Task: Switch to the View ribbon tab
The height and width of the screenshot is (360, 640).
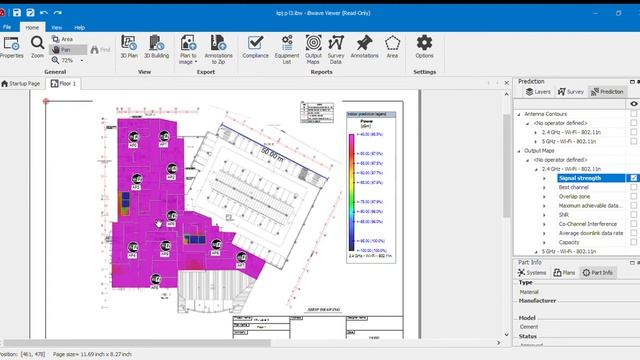Action: 57,27
